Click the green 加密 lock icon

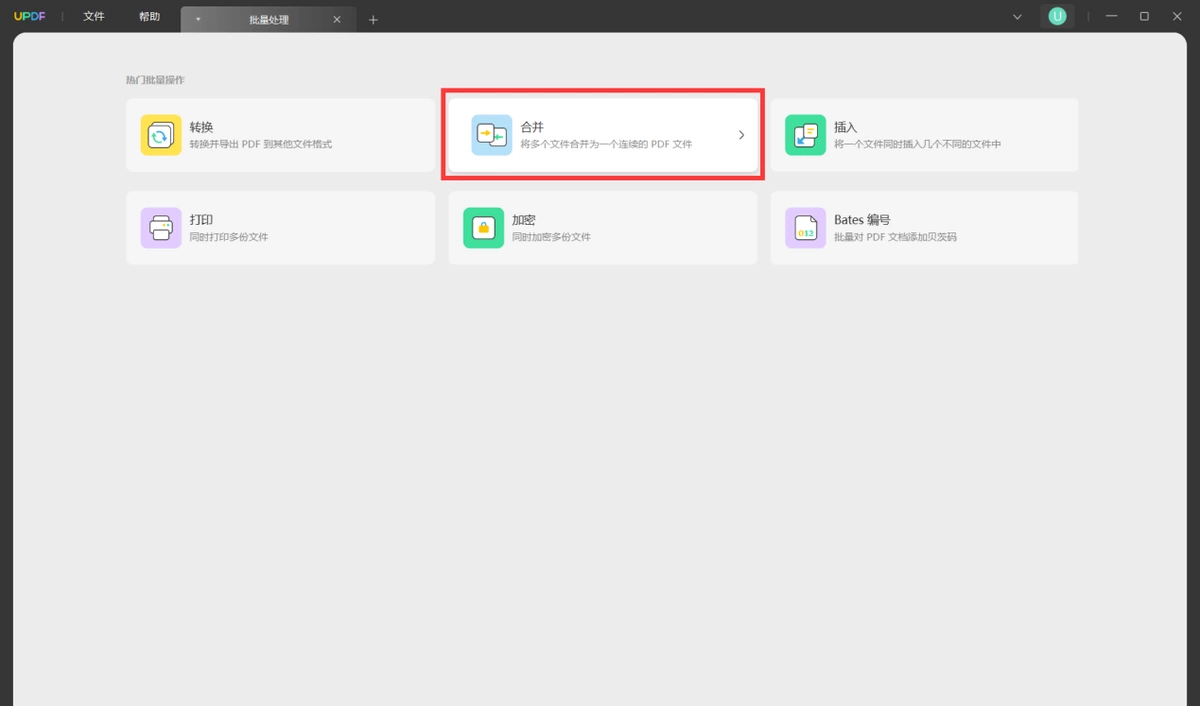[x=483, y=228]
